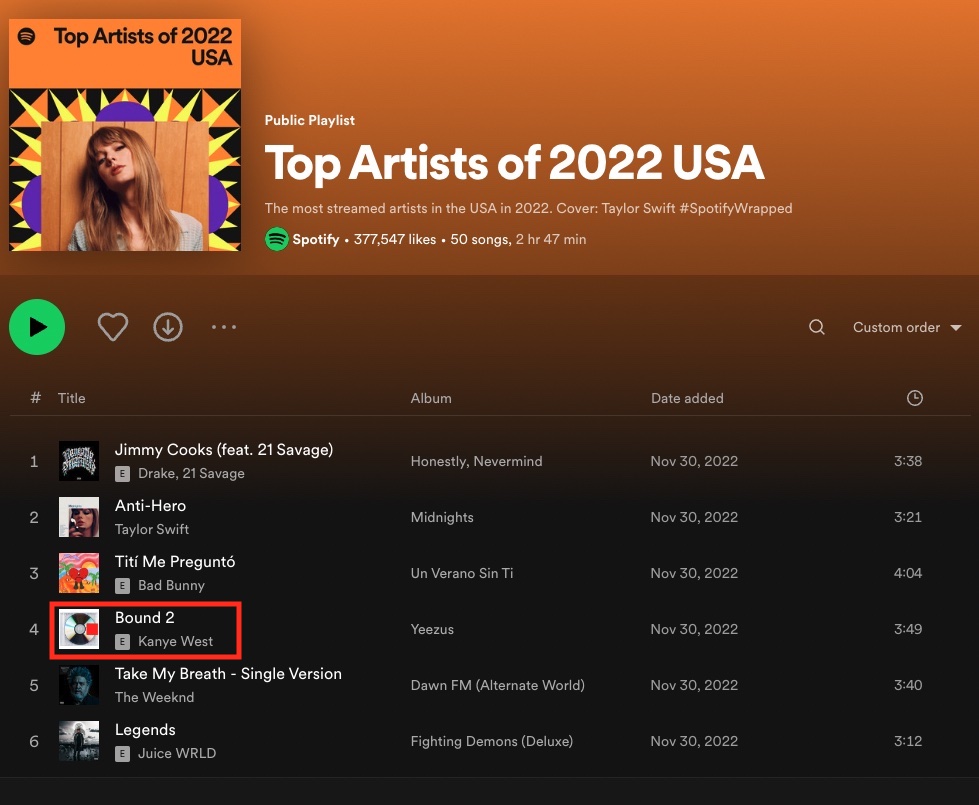Sort by the Date added column header
This screenshot has height=805, width=979.
coord(687,398)
